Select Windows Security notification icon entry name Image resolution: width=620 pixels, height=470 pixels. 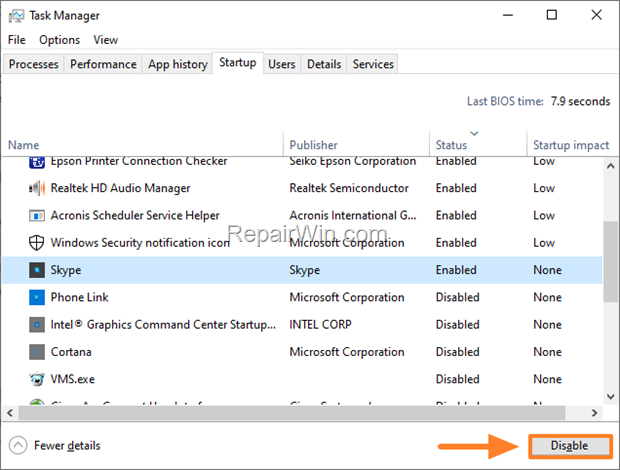(x=140, y=243)
